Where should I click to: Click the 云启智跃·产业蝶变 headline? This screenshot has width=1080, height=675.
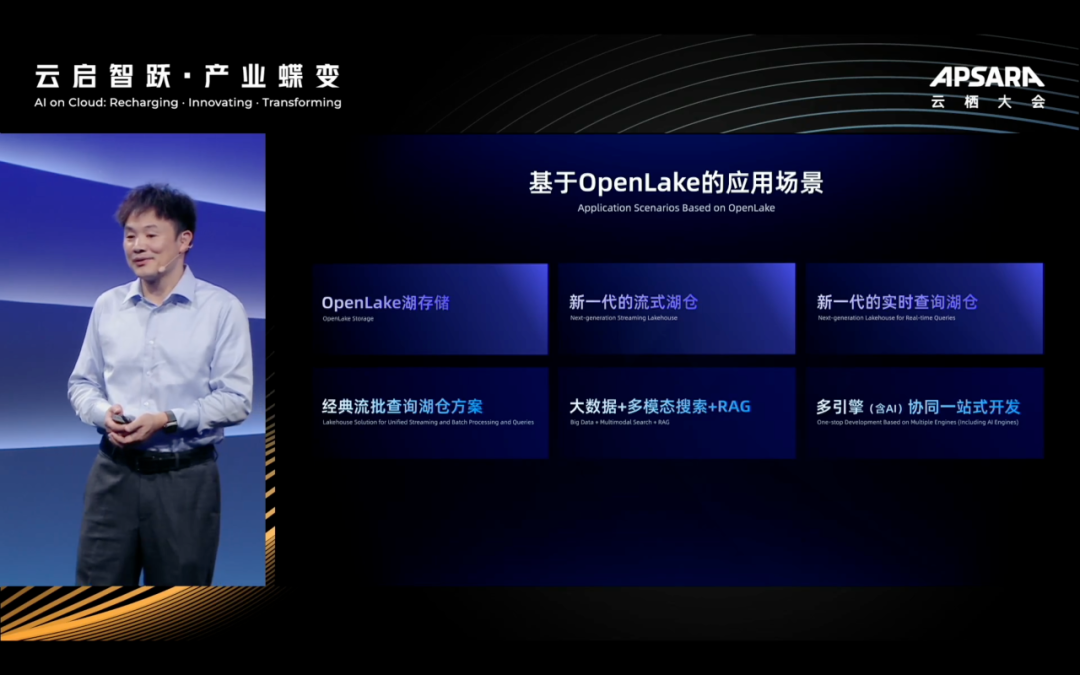tap(187, 76)
